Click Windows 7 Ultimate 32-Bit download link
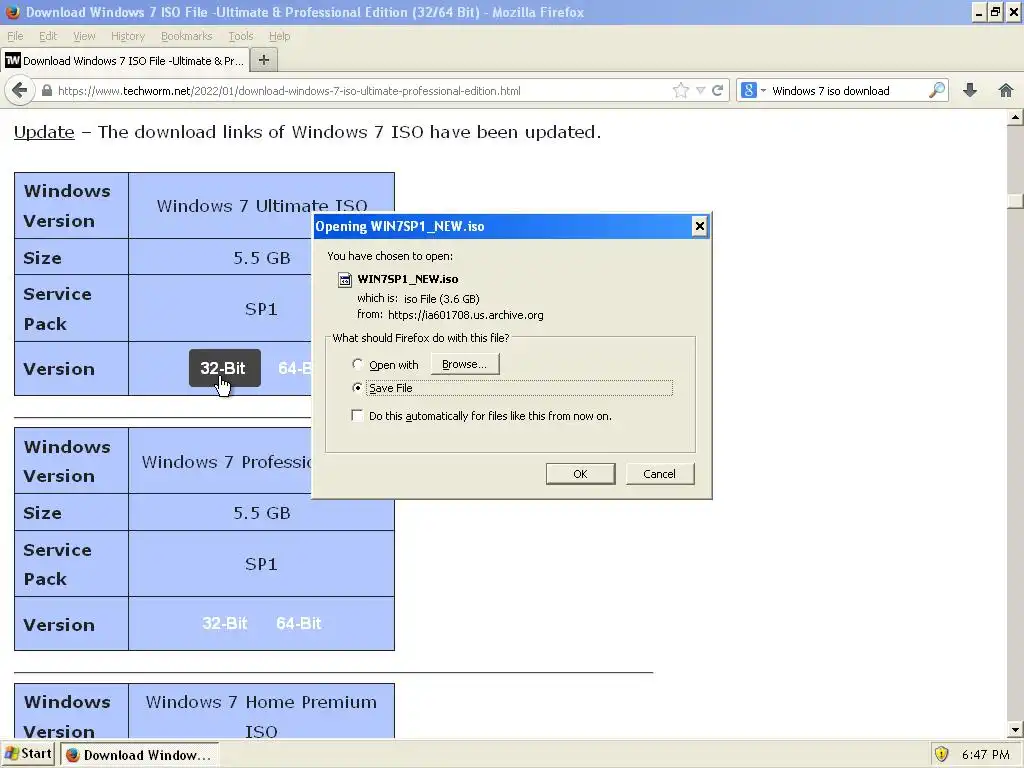 click(x=225, y=368)
